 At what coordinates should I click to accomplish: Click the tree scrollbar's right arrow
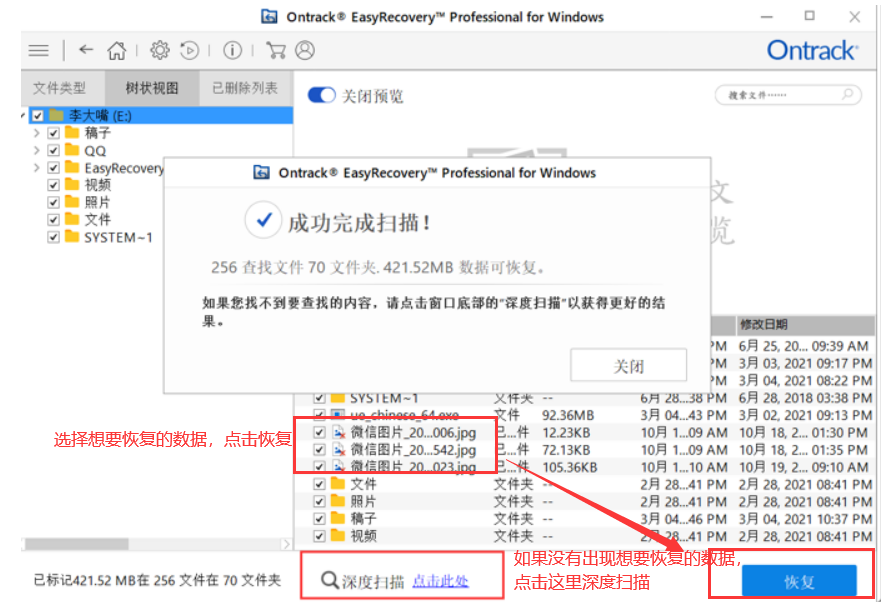point(286,544)
